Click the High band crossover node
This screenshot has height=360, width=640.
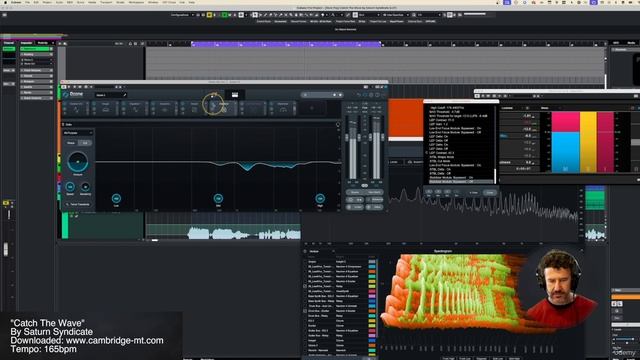point(320,198)
